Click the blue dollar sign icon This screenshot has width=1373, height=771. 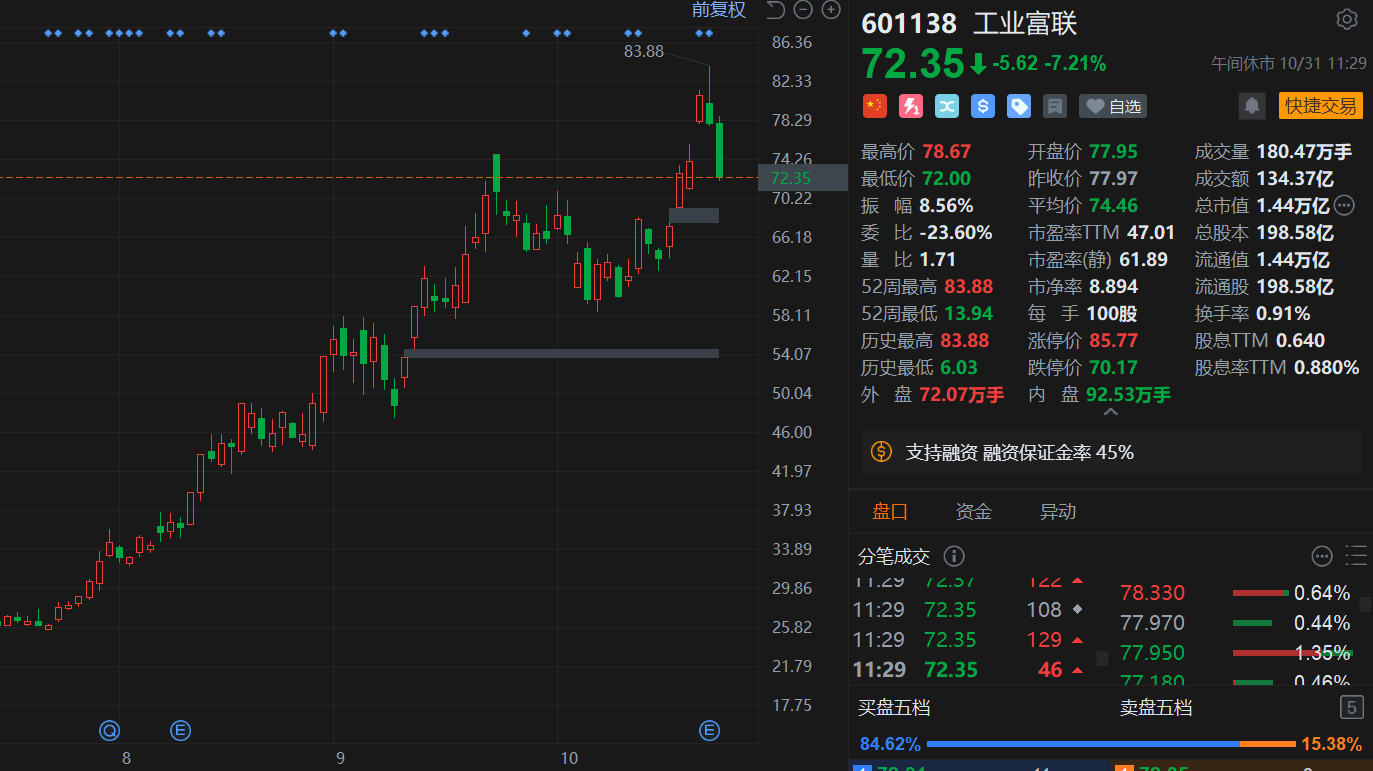[983, 106]
